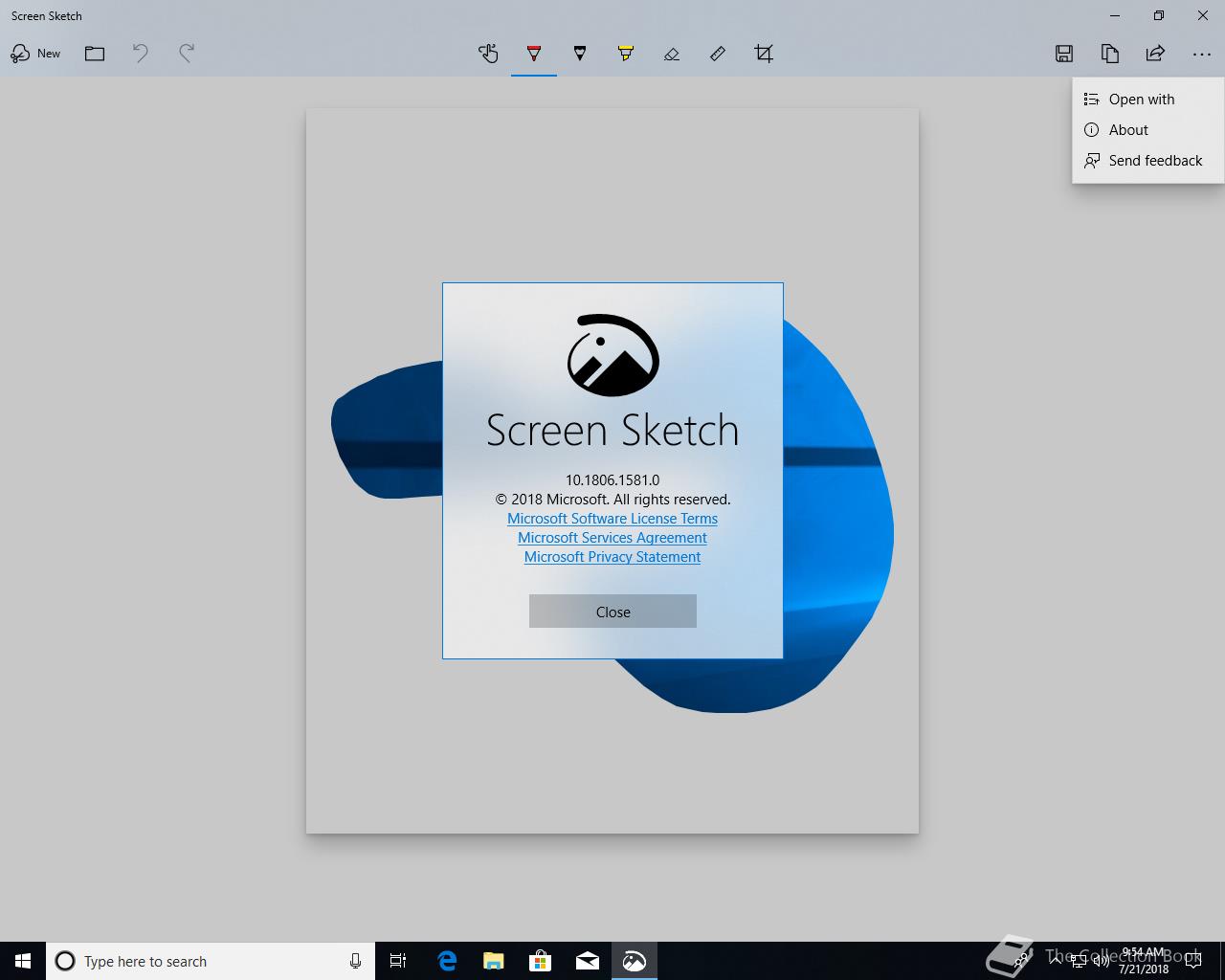The image size is (1225, 980).
Task: Select the yellow Highlighter tool
Action: point(626,54)
